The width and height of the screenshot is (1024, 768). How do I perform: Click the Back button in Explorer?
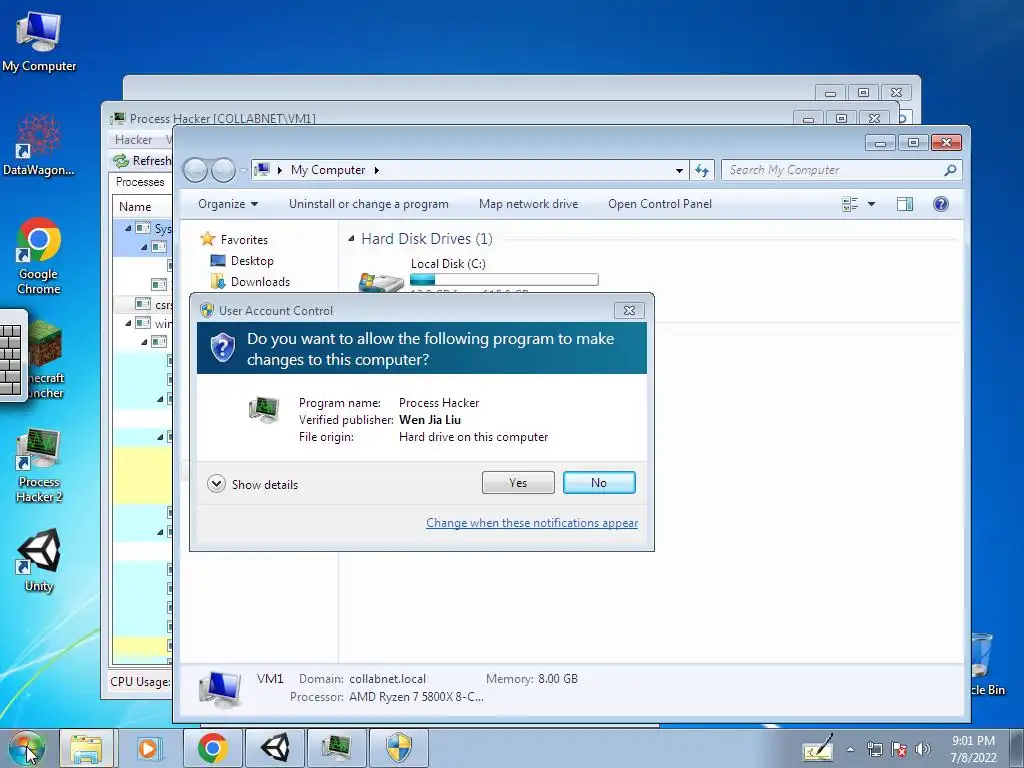pyautogui.click(x=195, y=170)
